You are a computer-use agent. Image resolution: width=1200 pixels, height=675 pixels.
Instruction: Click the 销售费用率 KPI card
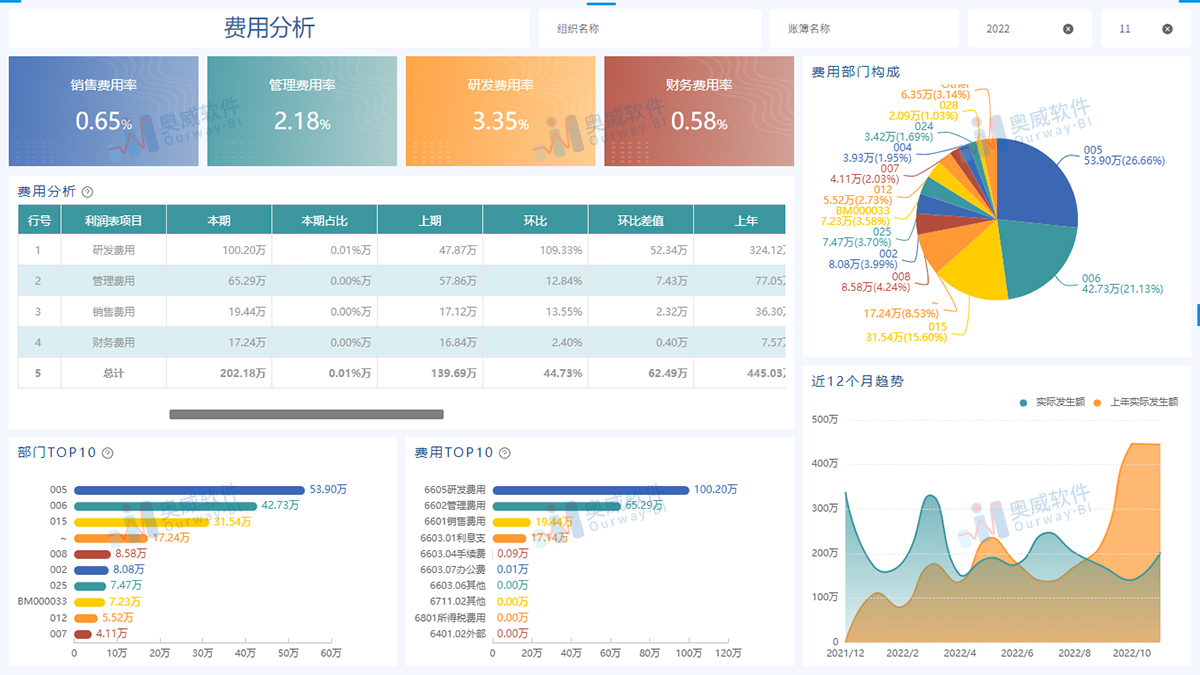pyautogui.click(x=103, y=110)
